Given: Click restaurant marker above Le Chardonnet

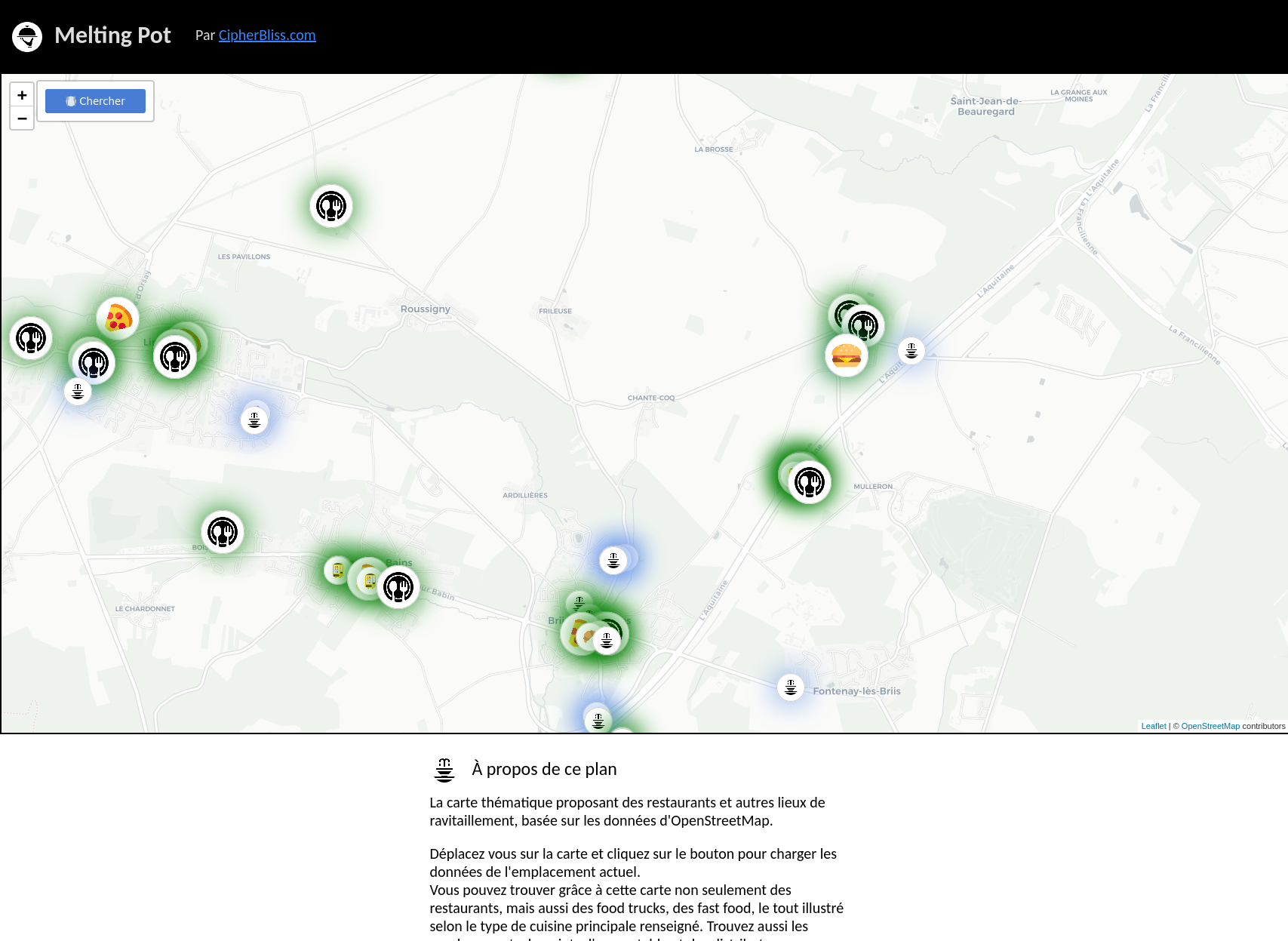Looking at the screenshot, I should point(223,532).
